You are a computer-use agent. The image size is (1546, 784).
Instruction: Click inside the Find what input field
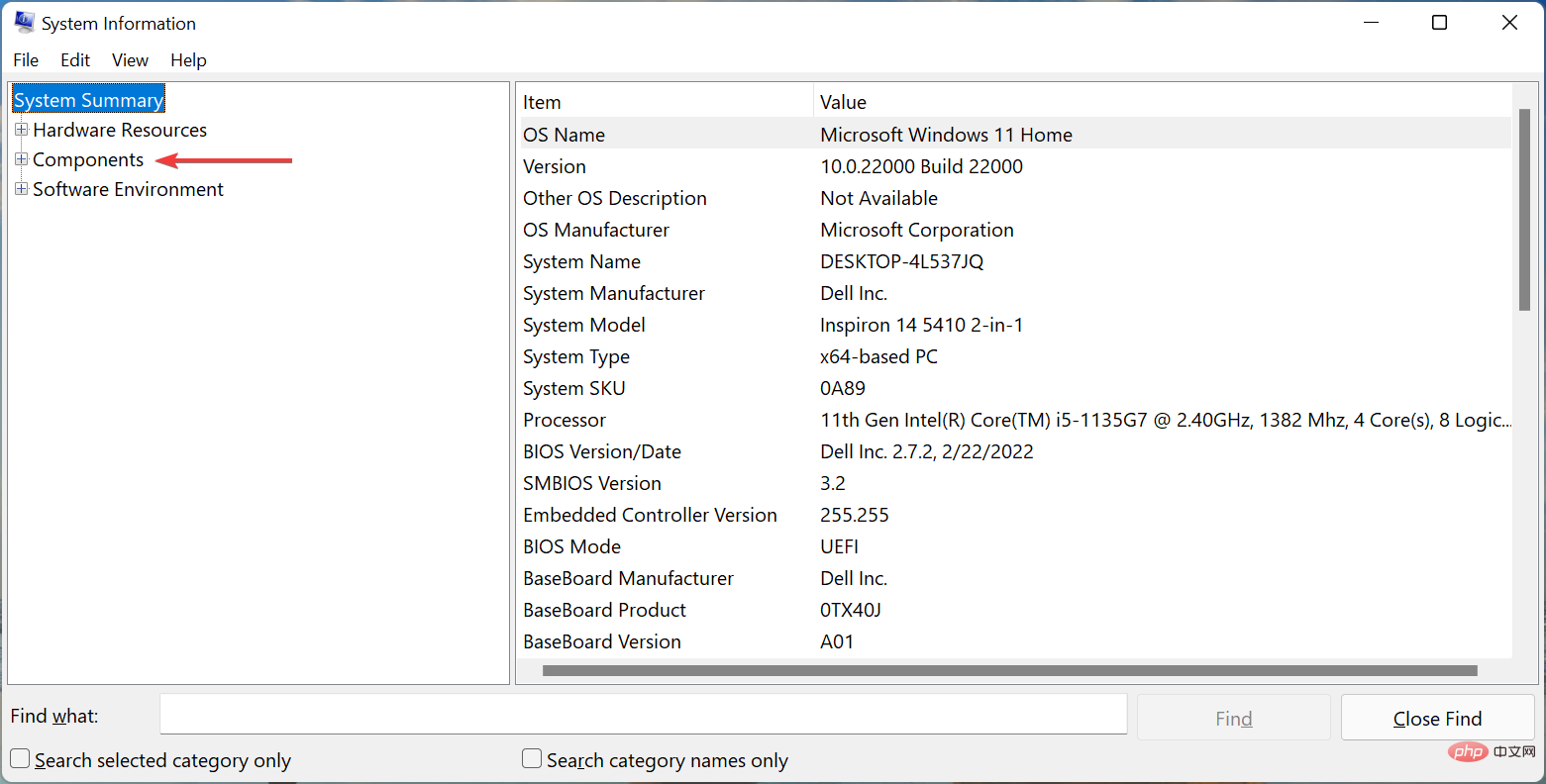[644, 714]
